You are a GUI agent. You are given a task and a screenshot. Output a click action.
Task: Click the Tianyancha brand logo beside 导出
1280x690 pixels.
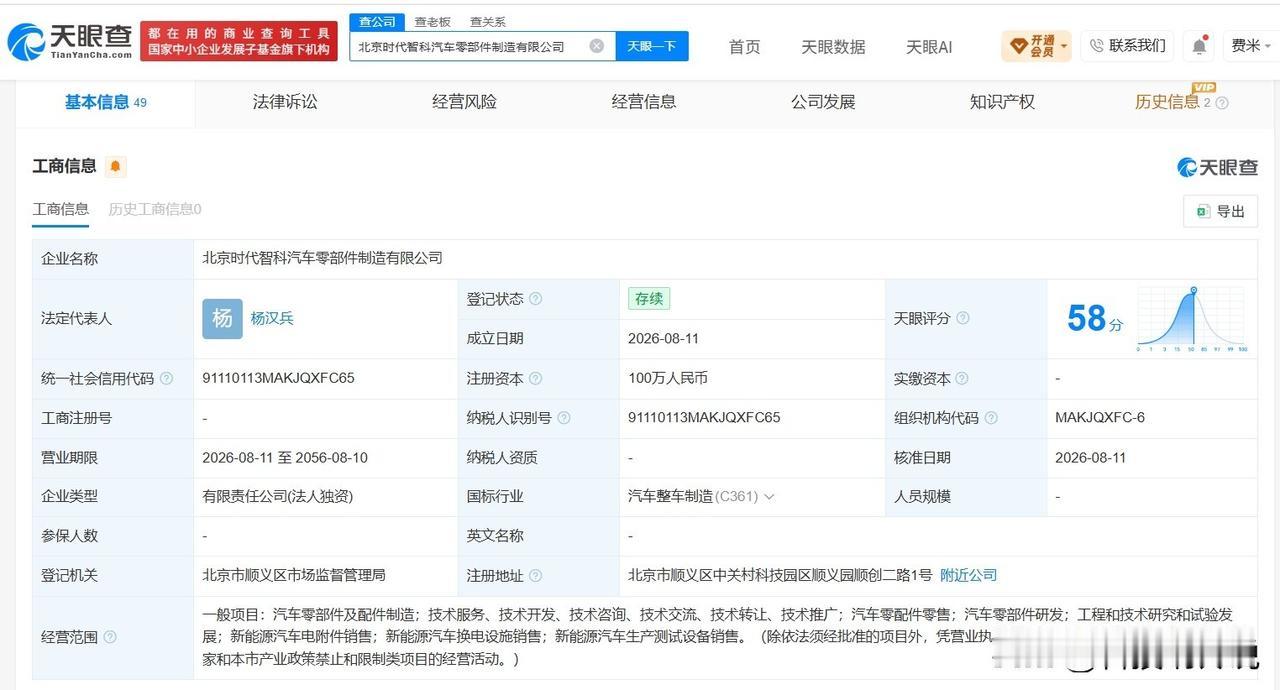[1217, 167]
